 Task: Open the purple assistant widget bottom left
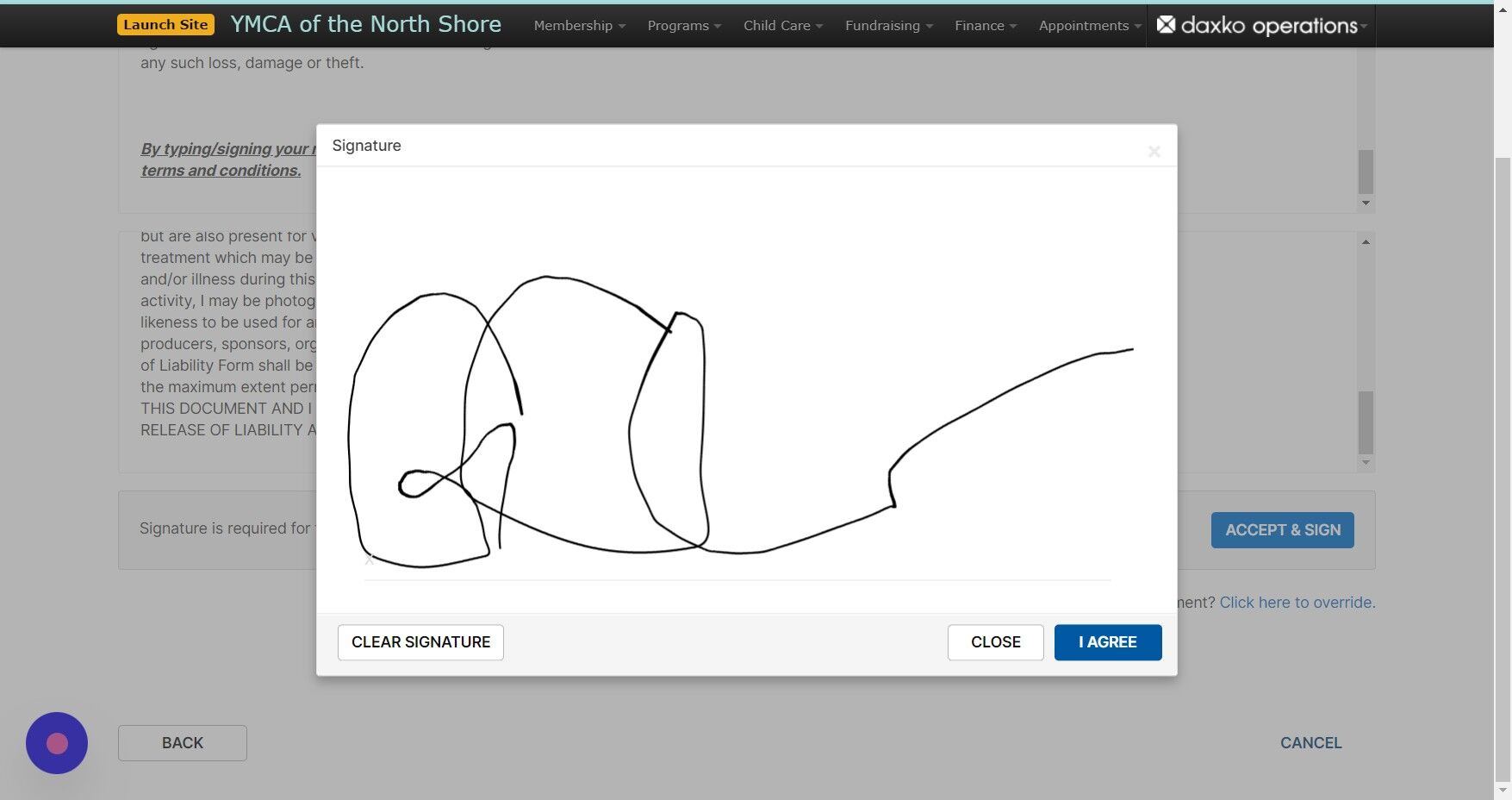click(56, 742)
